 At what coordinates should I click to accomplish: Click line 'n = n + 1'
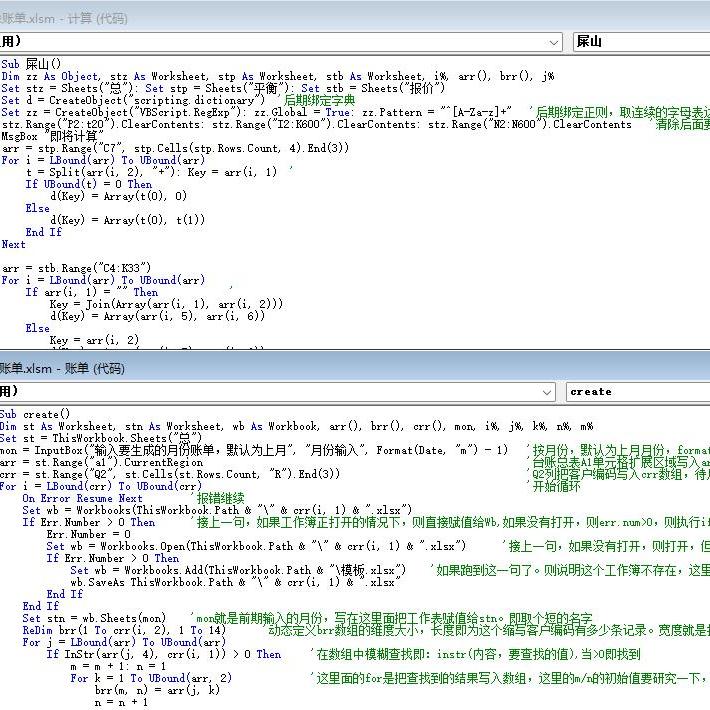pyautogui.click(x=121, y=702)
